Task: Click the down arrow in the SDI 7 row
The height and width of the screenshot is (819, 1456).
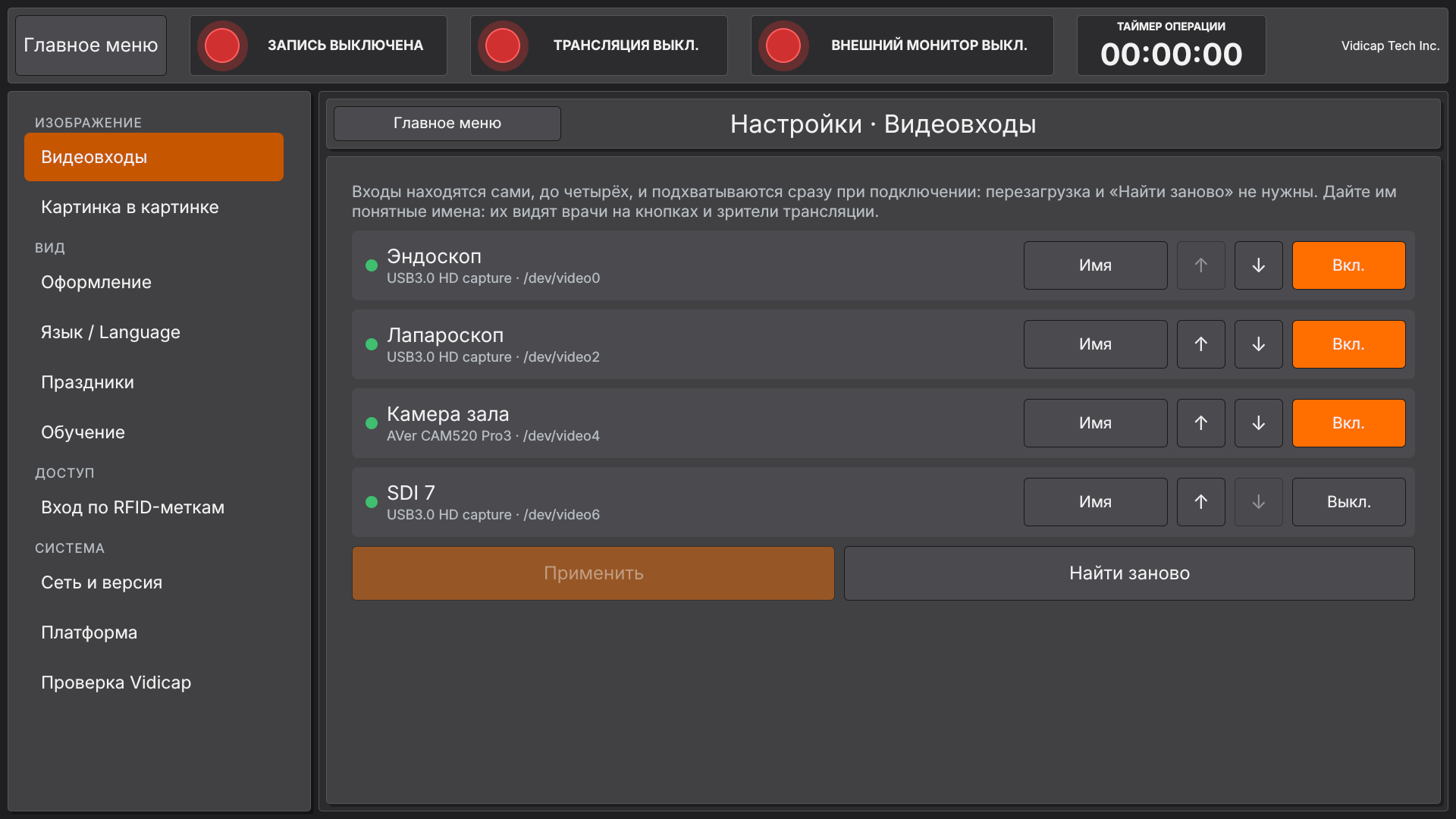Action: 1258,502
